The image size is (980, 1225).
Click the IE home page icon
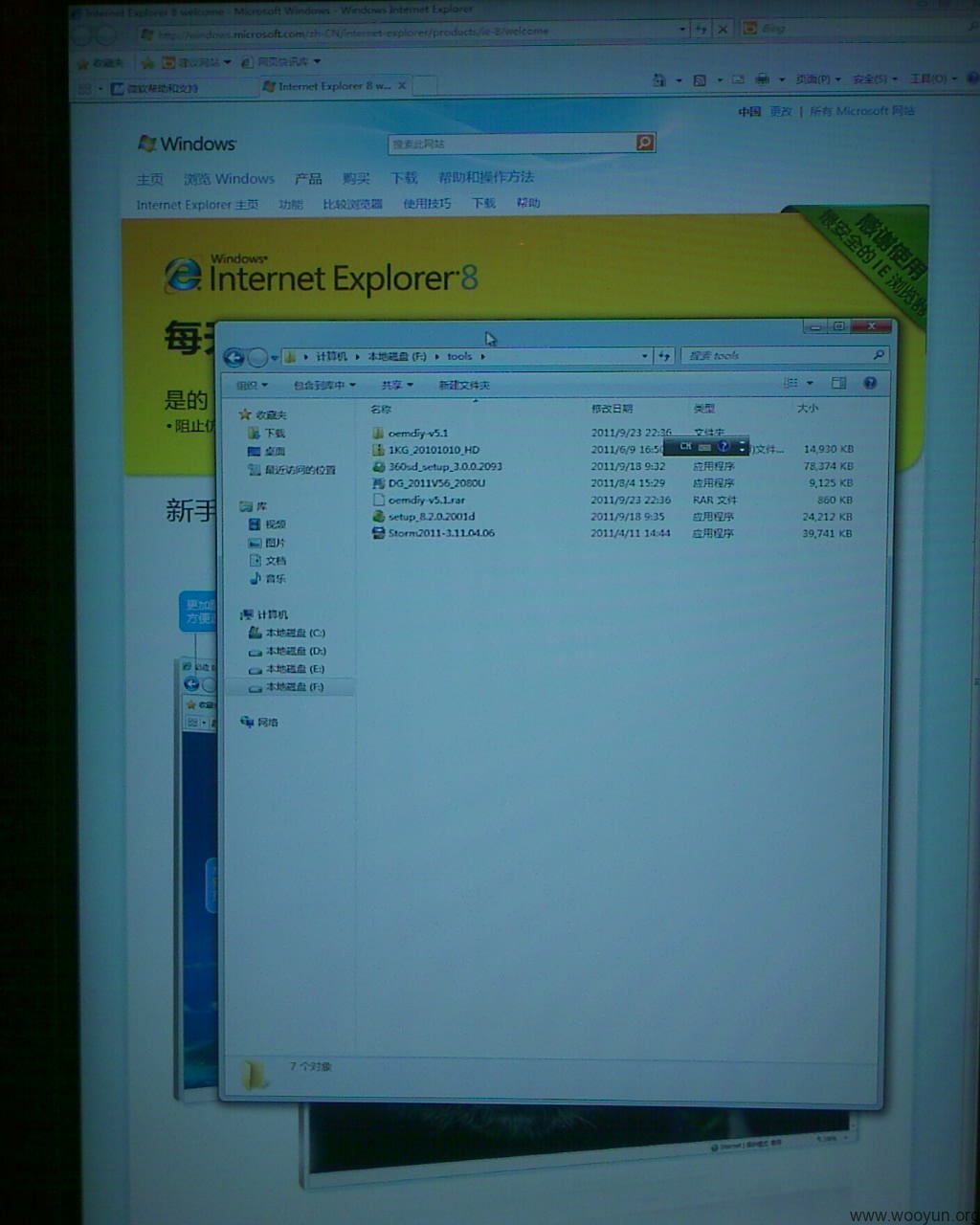(659, 80)
